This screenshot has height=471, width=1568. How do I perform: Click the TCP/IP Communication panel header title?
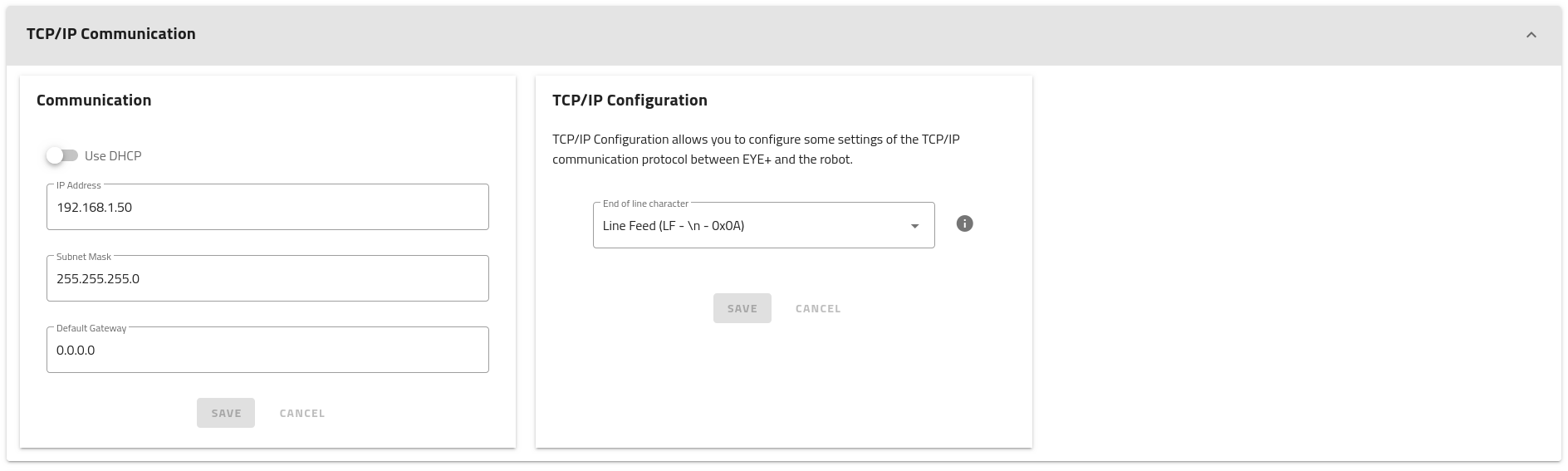[111, 34]
